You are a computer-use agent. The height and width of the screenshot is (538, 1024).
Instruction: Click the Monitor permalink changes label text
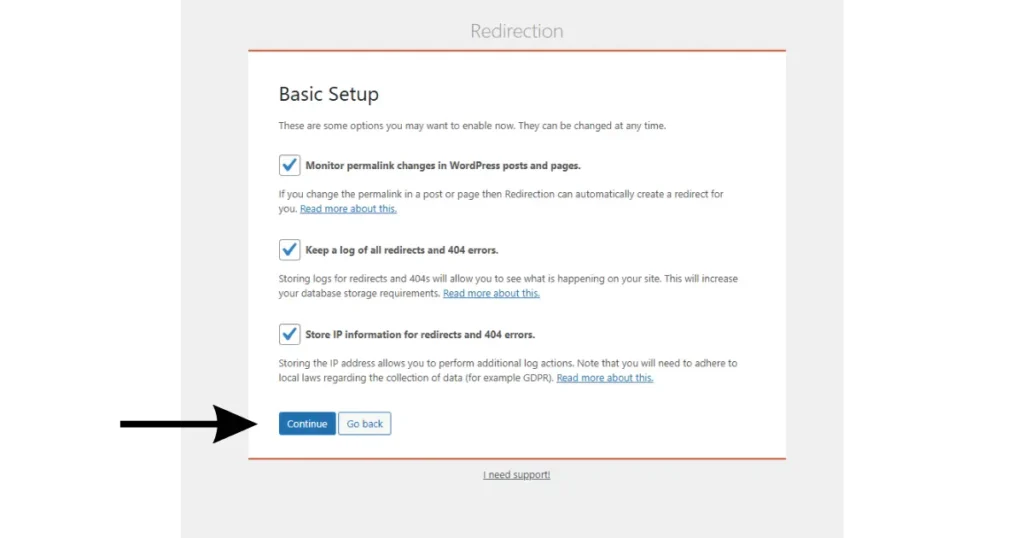442,165
